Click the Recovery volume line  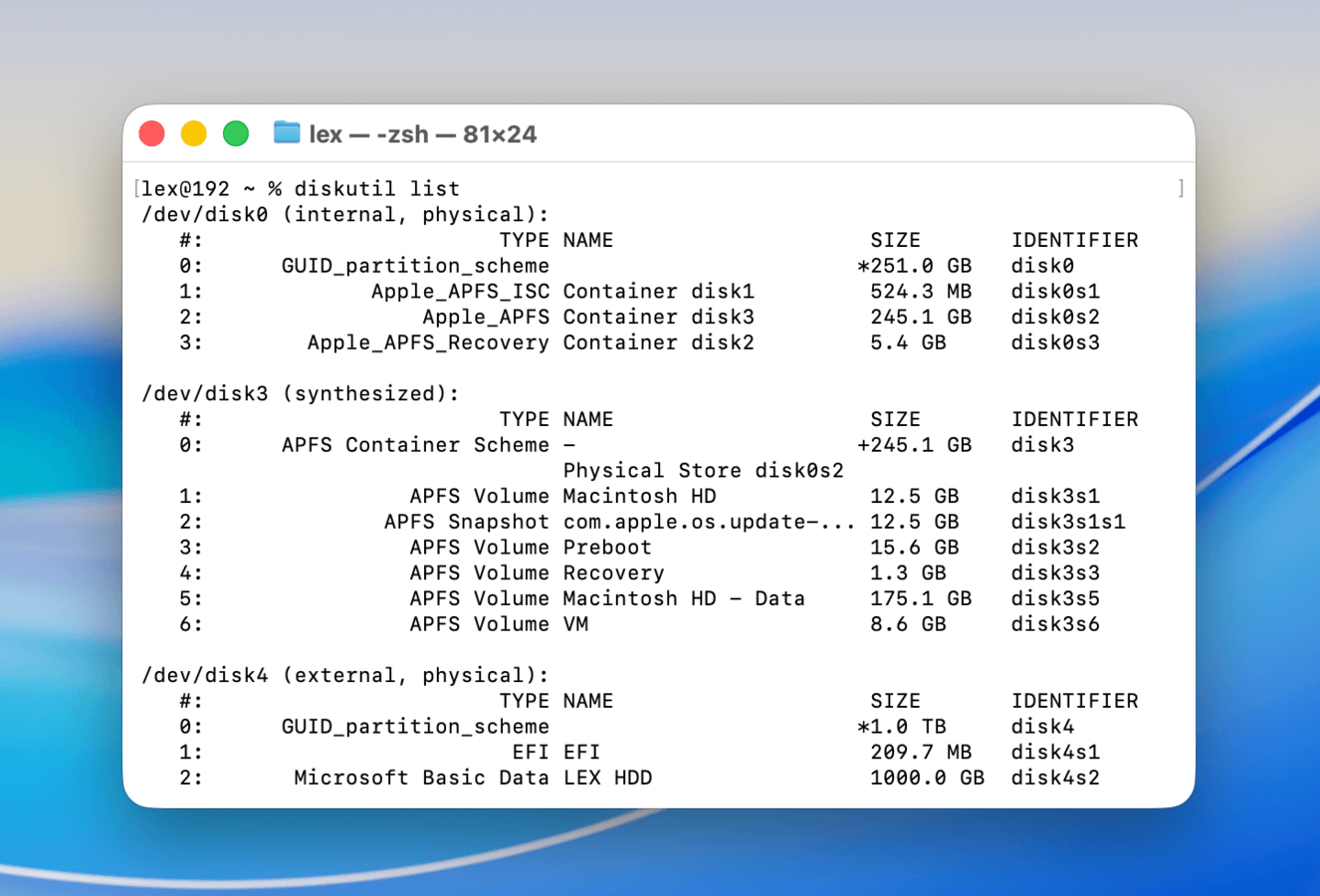pyautogui.click(x=614, y=572)
